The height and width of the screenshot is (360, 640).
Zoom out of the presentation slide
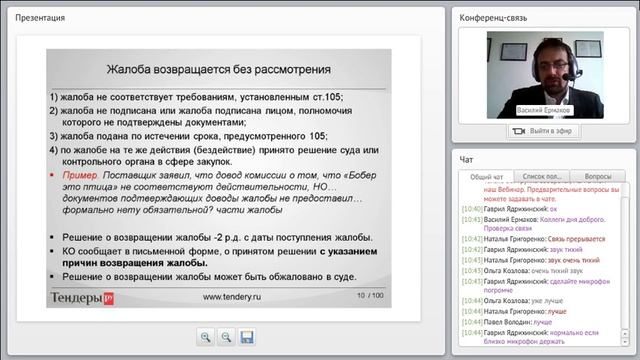pyautogui.click(x=226, y=337)
